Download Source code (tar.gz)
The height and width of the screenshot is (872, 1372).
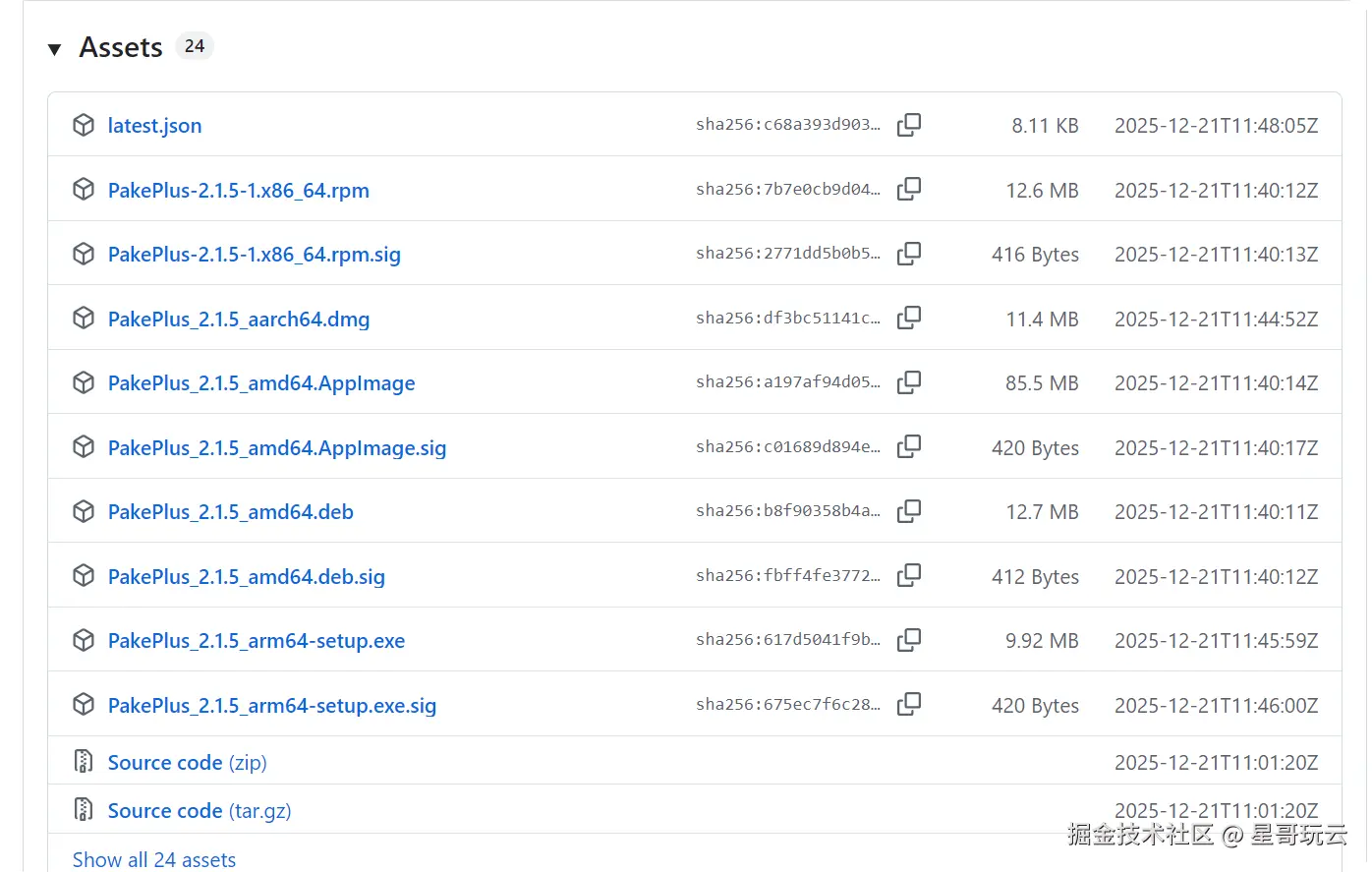200,811
